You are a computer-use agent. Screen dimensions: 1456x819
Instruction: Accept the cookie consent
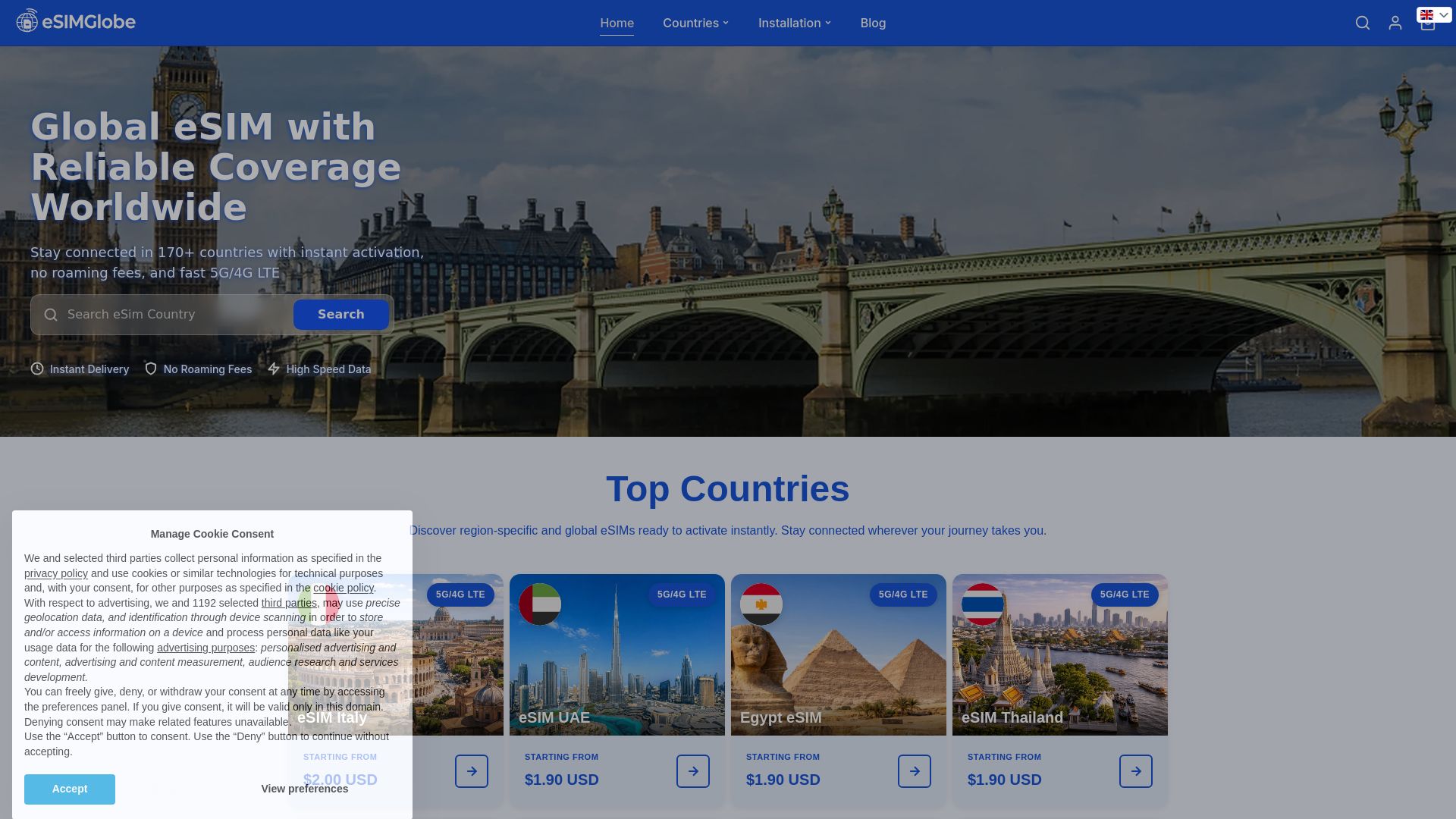70,789
